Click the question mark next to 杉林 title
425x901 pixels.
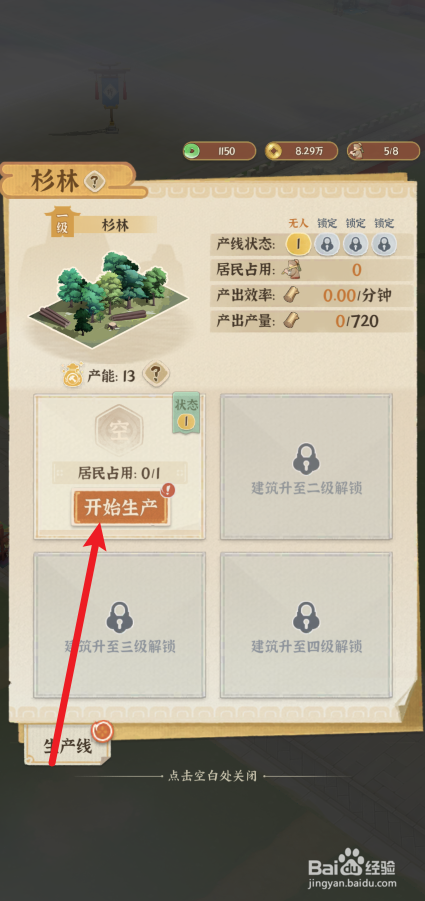pos(95,182)
